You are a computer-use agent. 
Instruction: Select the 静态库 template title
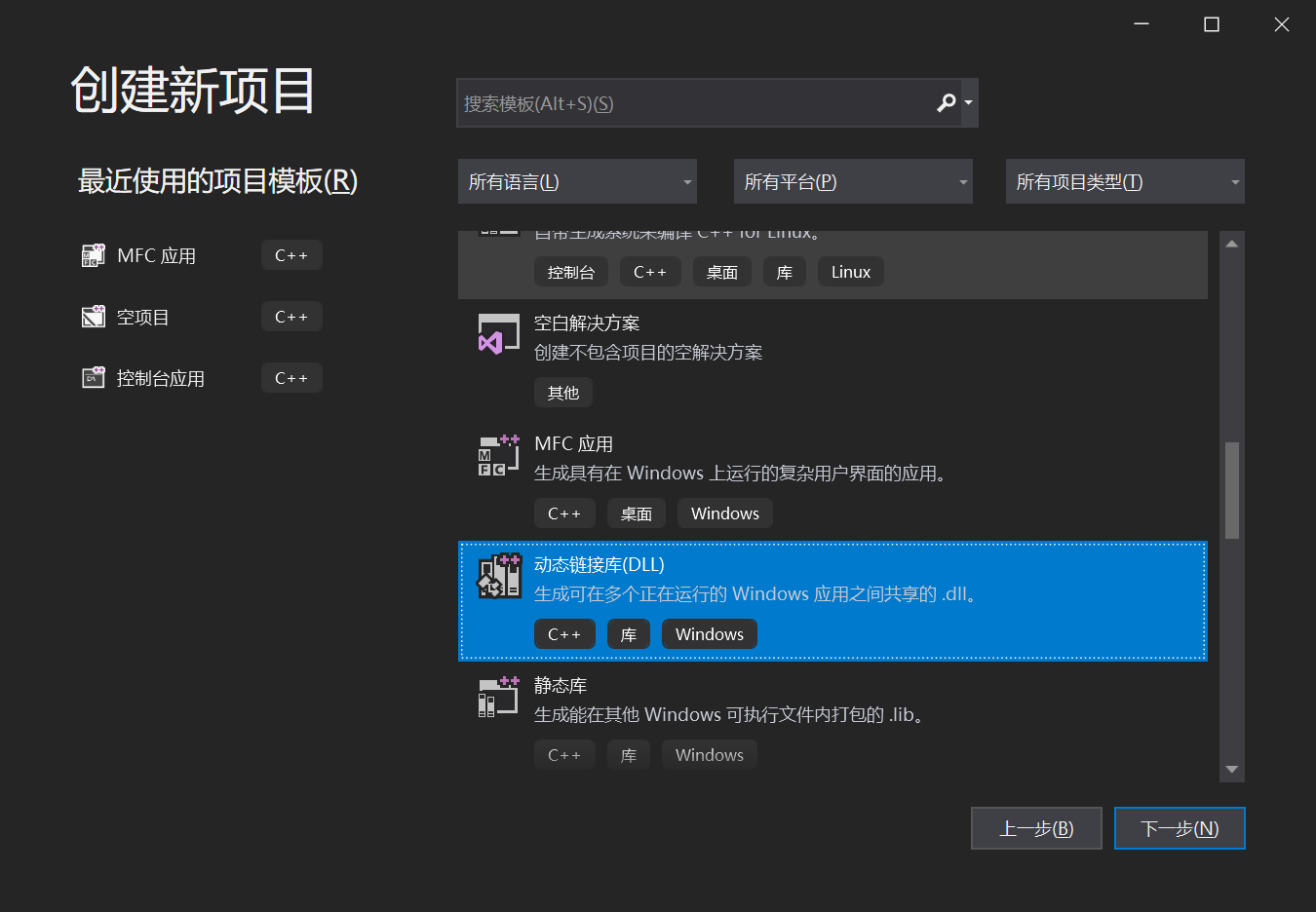point(561,685)
